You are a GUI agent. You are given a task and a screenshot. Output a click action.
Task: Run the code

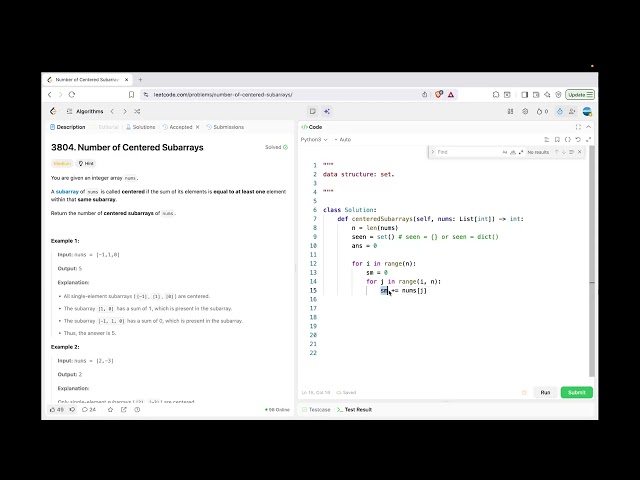click(545, 392)
